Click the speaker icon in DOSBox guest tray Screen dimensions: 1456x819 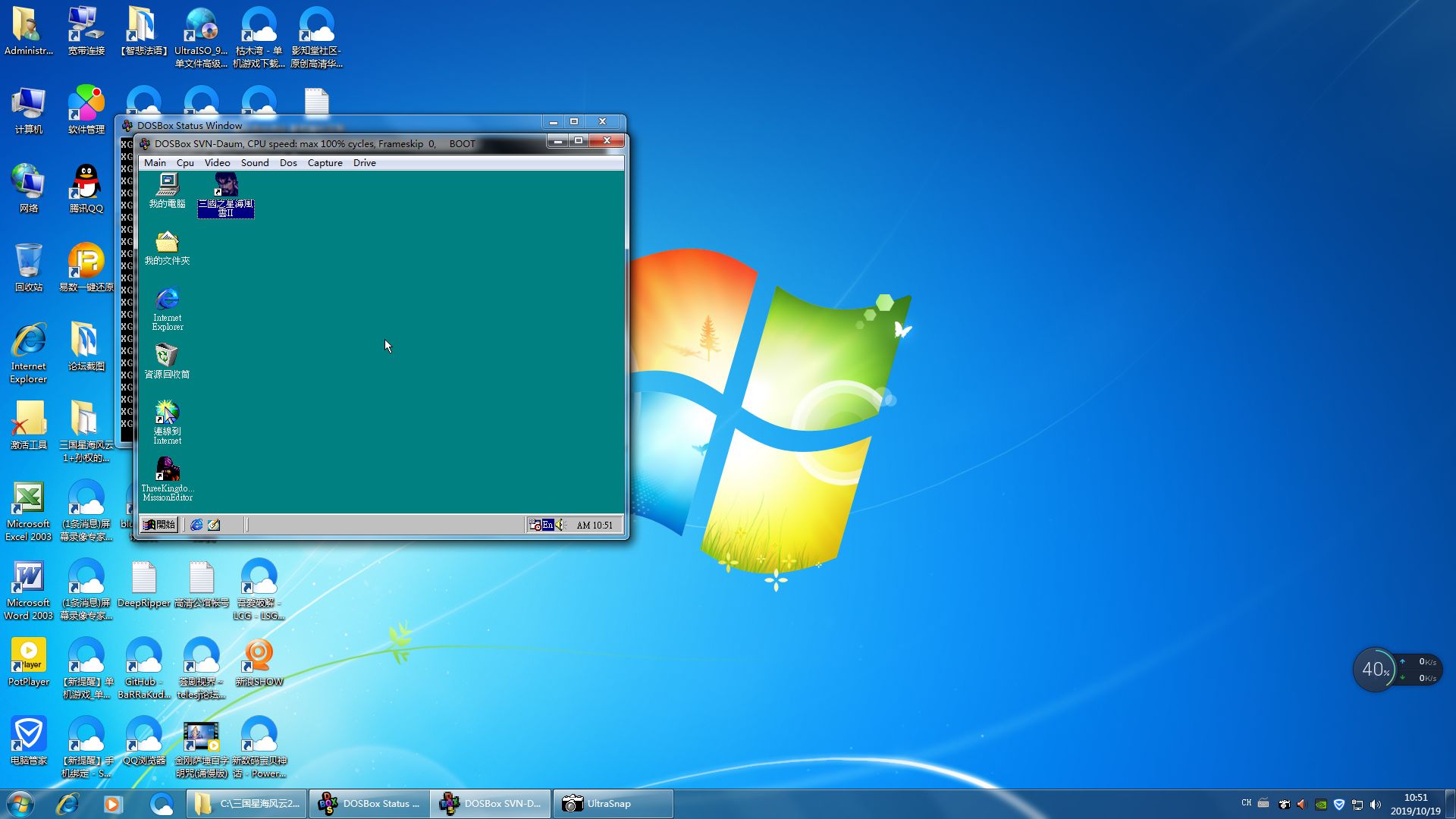[560, 525]
